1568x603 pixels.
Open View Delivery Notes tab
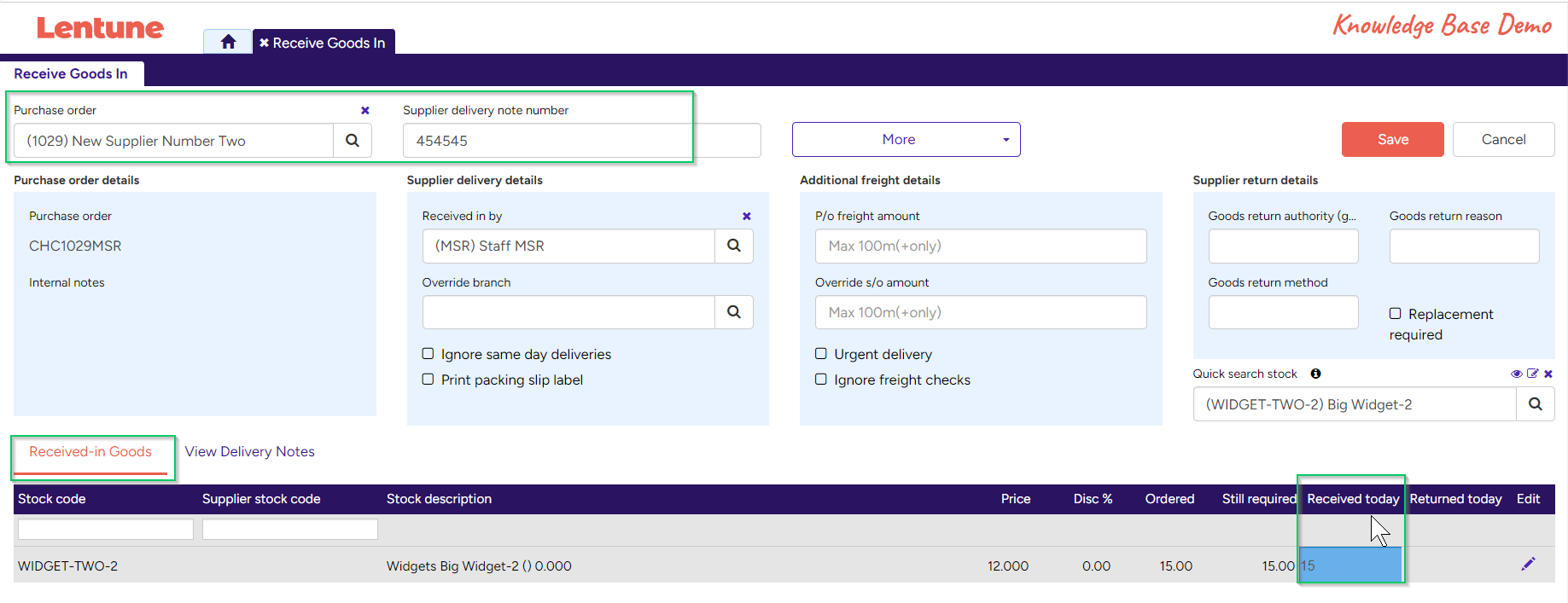pyautogui.click(x=250, y=452)
